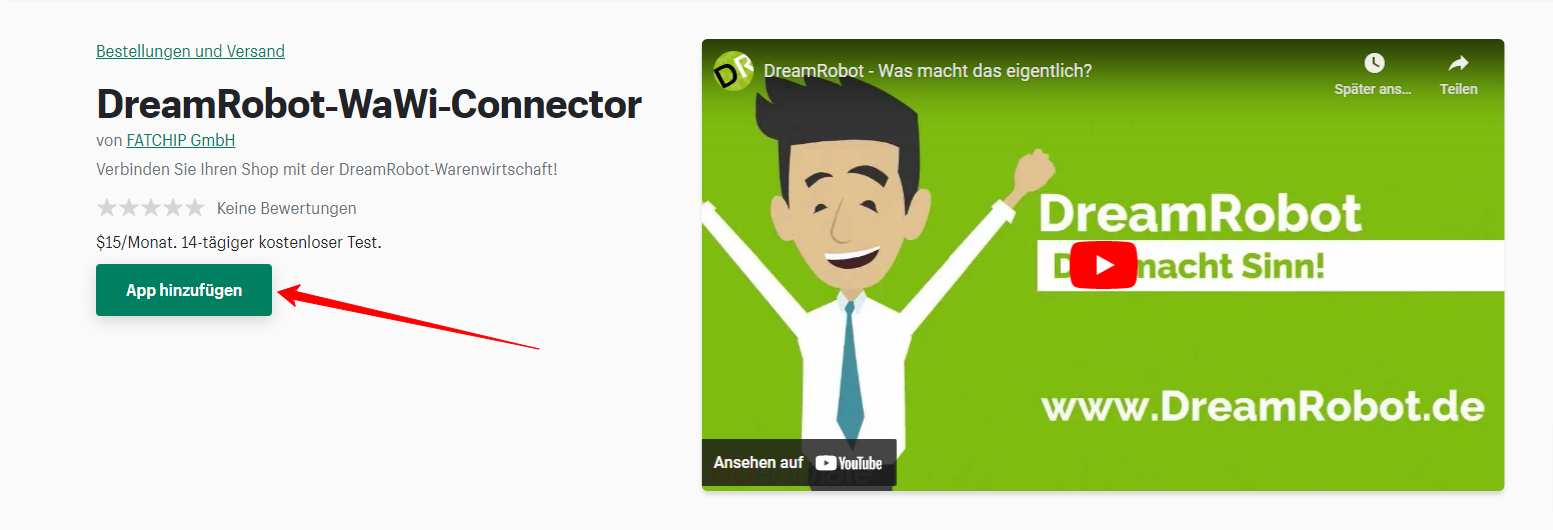Click www.DreamRobot.de text in the video

(1263, 405)
